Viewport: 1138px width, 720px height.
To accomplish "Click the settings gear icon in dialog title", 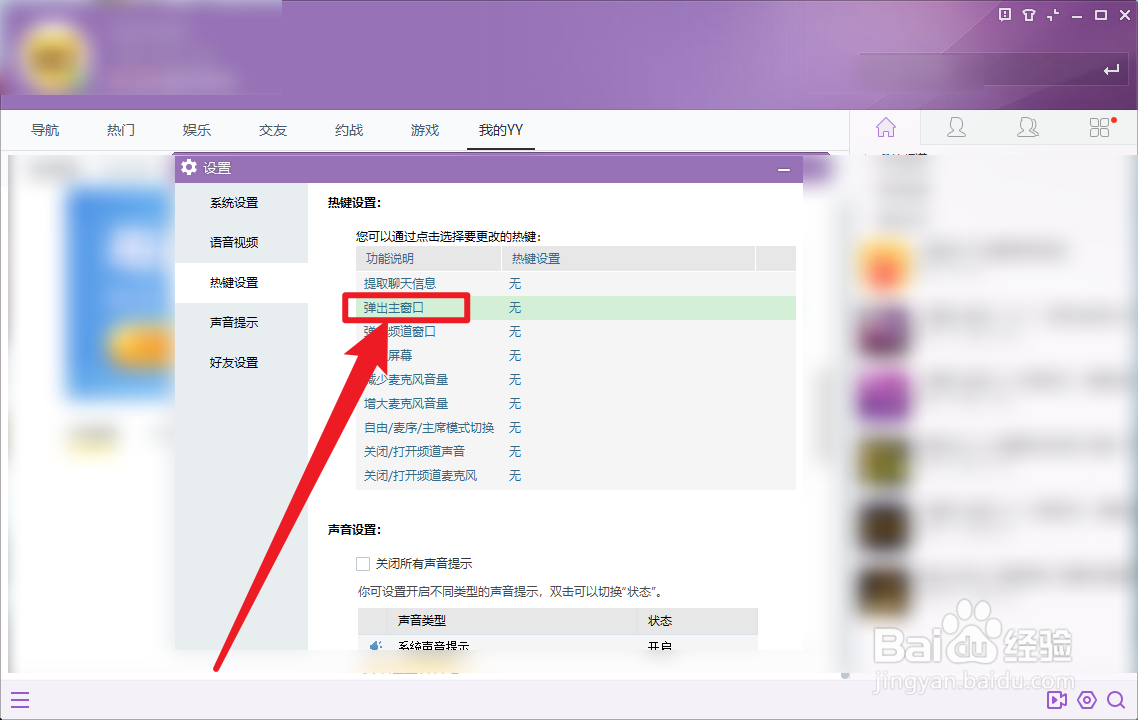I will (189, 168).
